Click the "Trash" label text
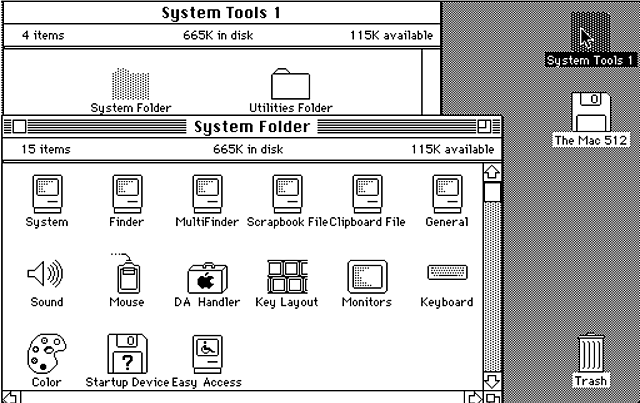Image resolution: width=640 pixels, height=403 pixels. [x=591, y=381]
